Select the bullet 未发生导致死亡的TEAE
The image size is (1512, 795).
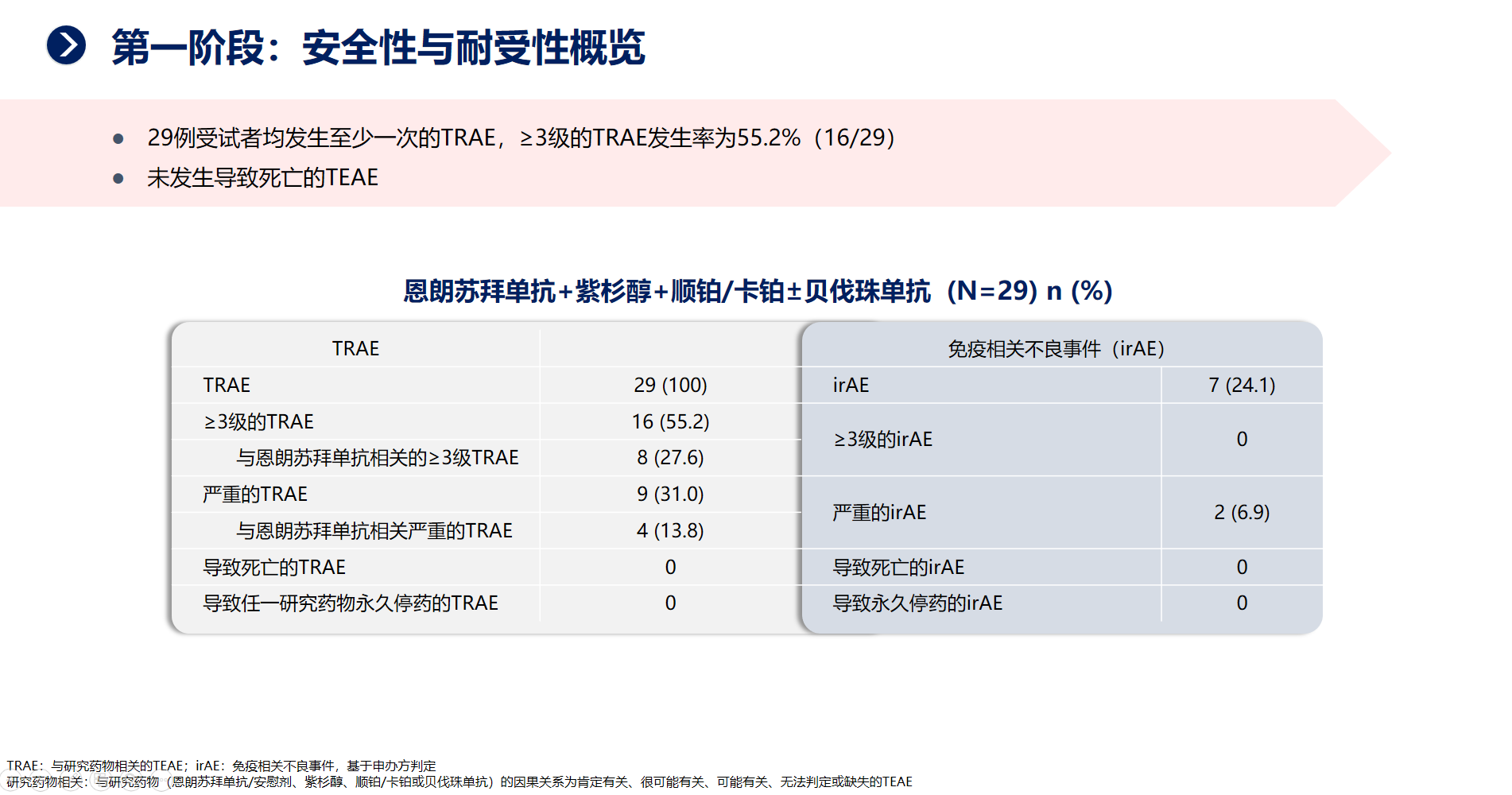pos(262,177)
